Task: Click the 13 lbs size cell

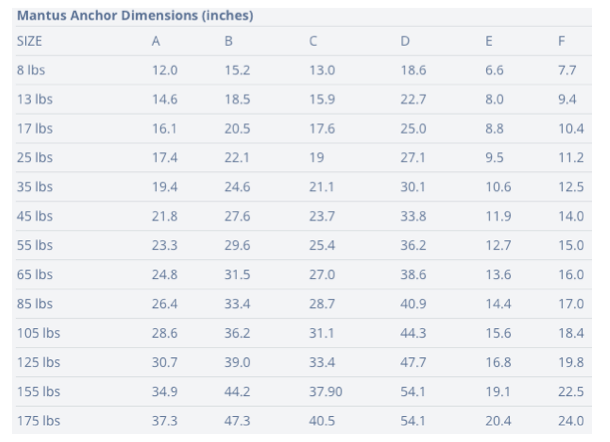Action: tap(34, 100)
